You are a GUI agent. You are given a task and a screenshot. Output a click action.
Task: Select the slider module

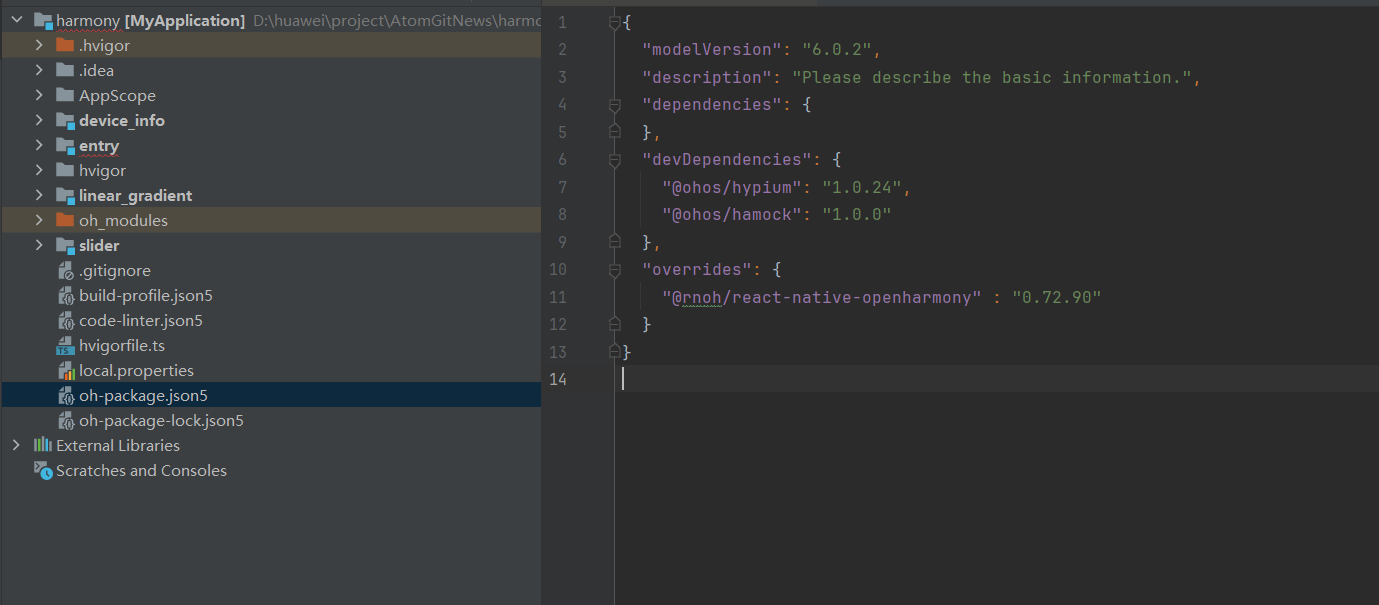point(99,245)
